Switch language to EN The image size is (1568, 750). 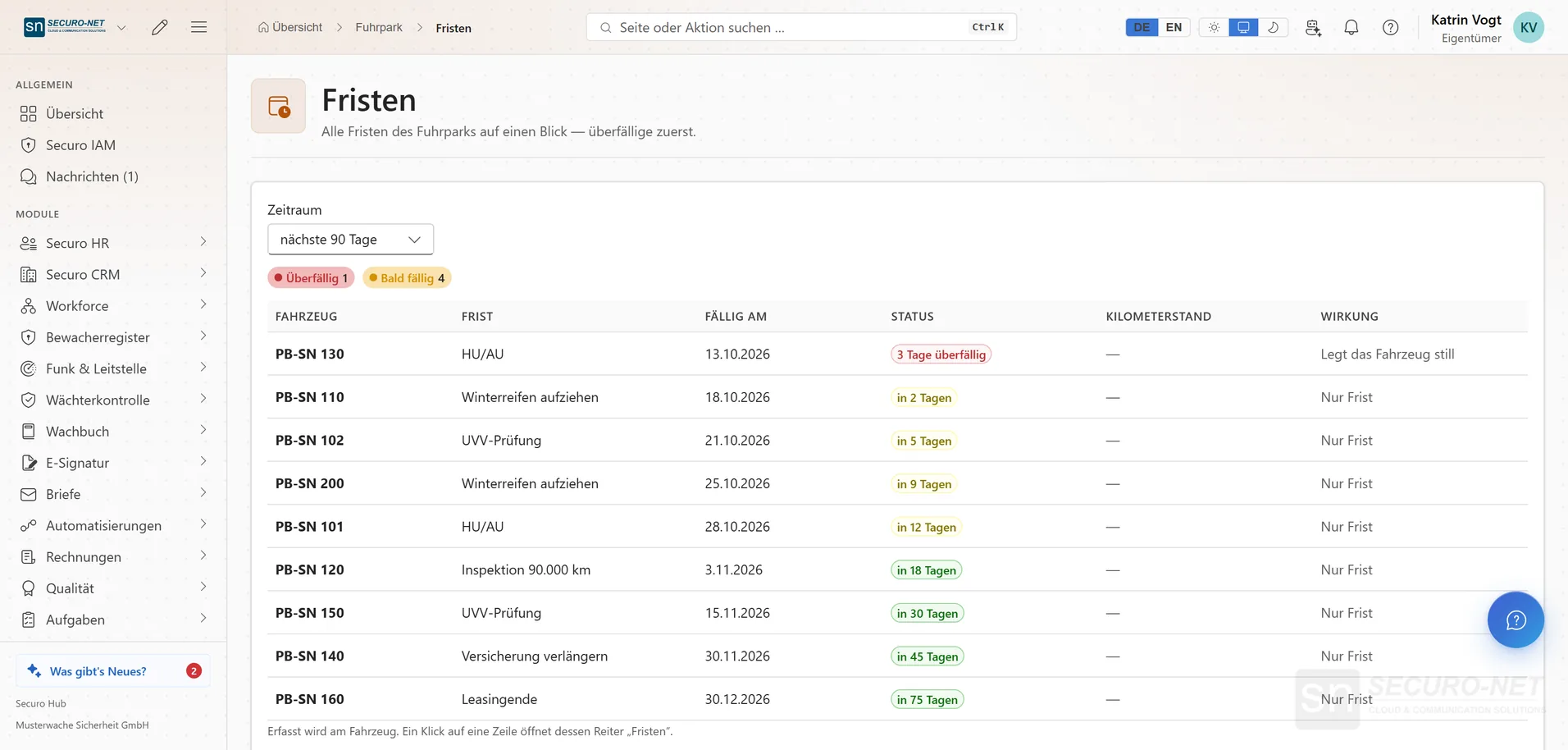[x=1174, y=27]
